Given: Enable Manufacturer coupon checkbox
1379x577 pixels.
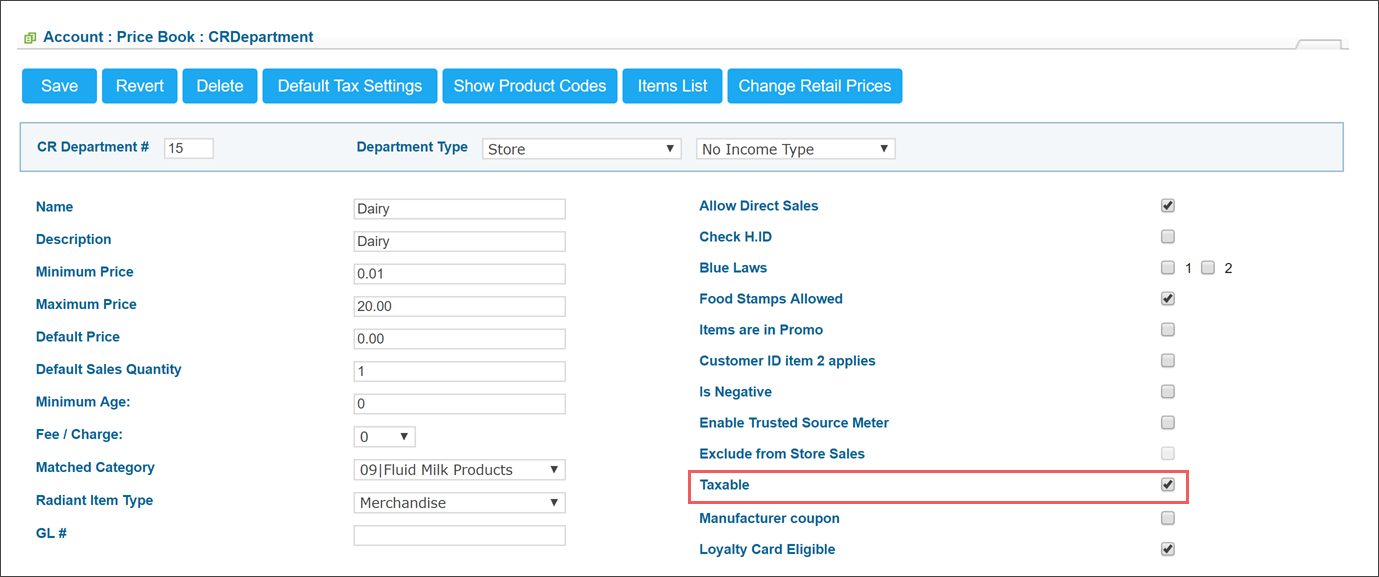Looking at the screenshot, I should click(1167, 518).
